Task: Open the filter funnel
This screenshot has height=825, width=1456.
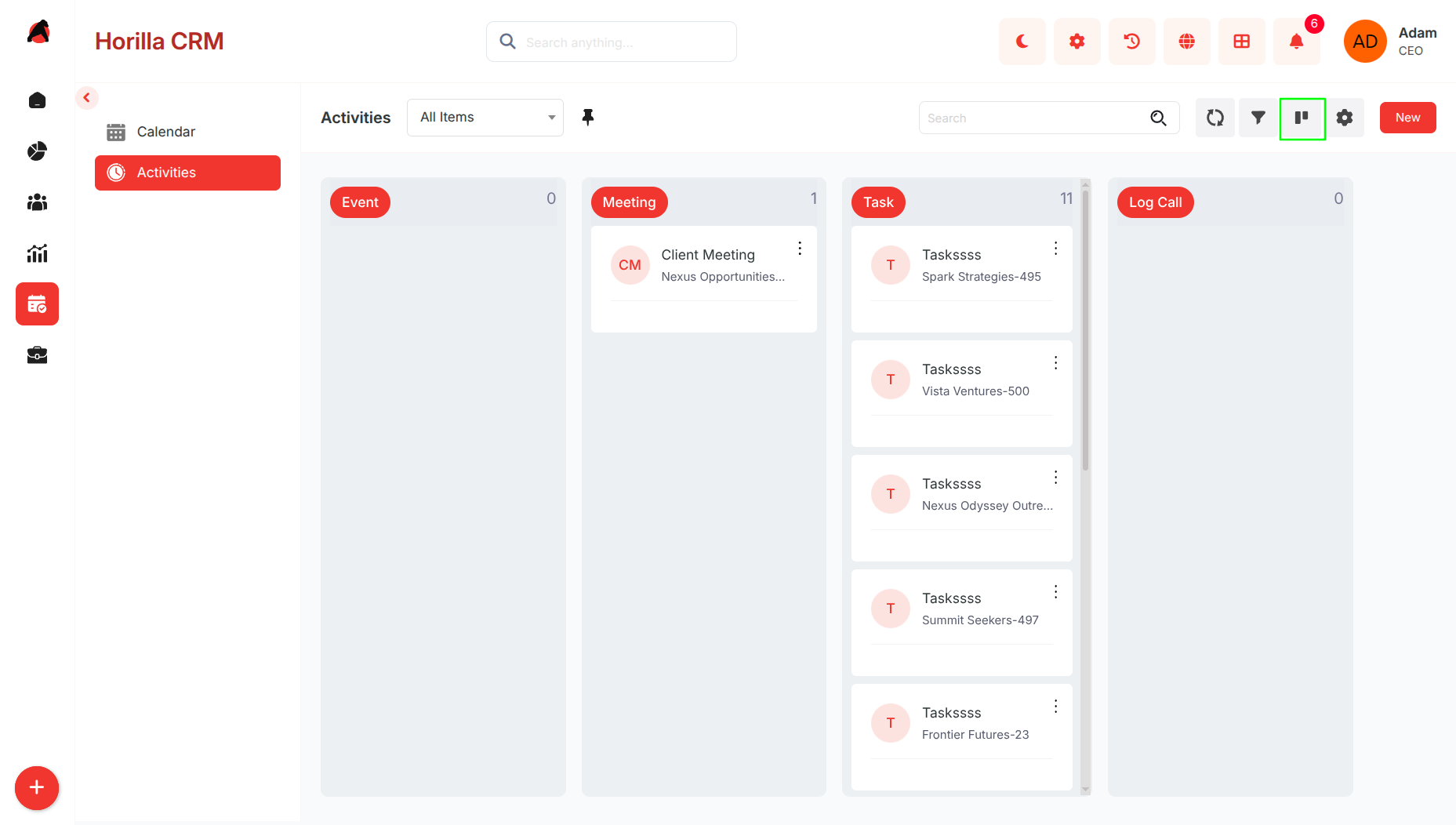Action: click(x=1258, y=118)
